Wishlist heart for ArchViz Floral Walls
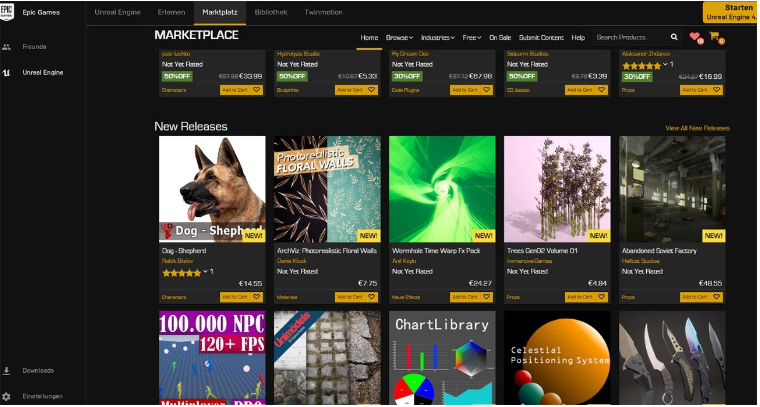Screen dimensions: 760x407 click(x=372, y=297)
